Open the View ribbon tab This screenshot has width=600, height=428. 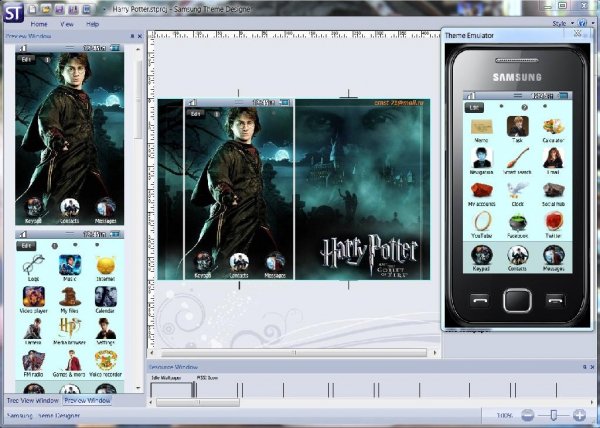coord(67,24)
